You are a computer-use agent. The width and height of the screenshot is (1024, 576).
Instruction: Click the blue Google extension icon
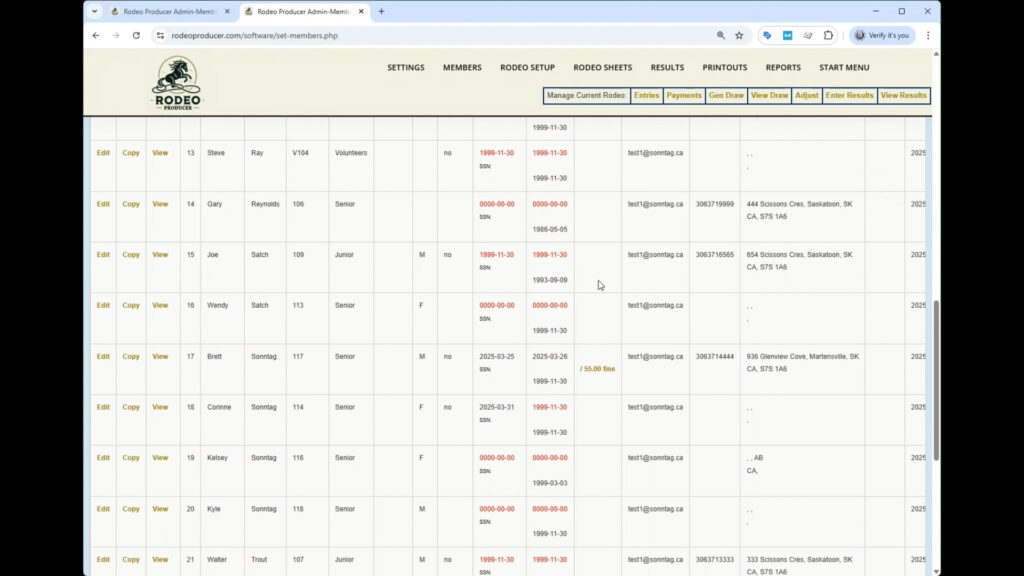[x=766, y=35]
